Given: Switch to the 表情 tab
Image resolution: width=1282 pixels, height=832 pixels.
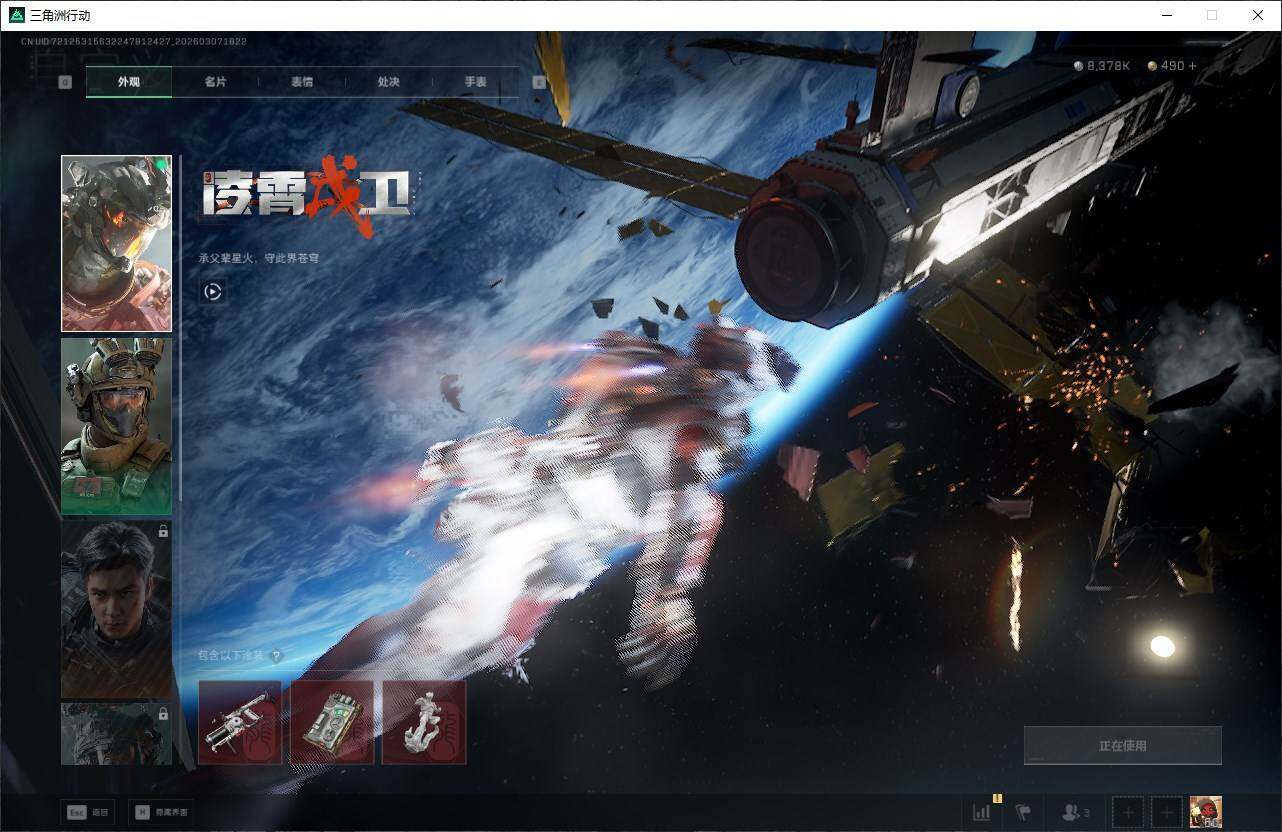Looking at the screenshot, I should point(302,82).
